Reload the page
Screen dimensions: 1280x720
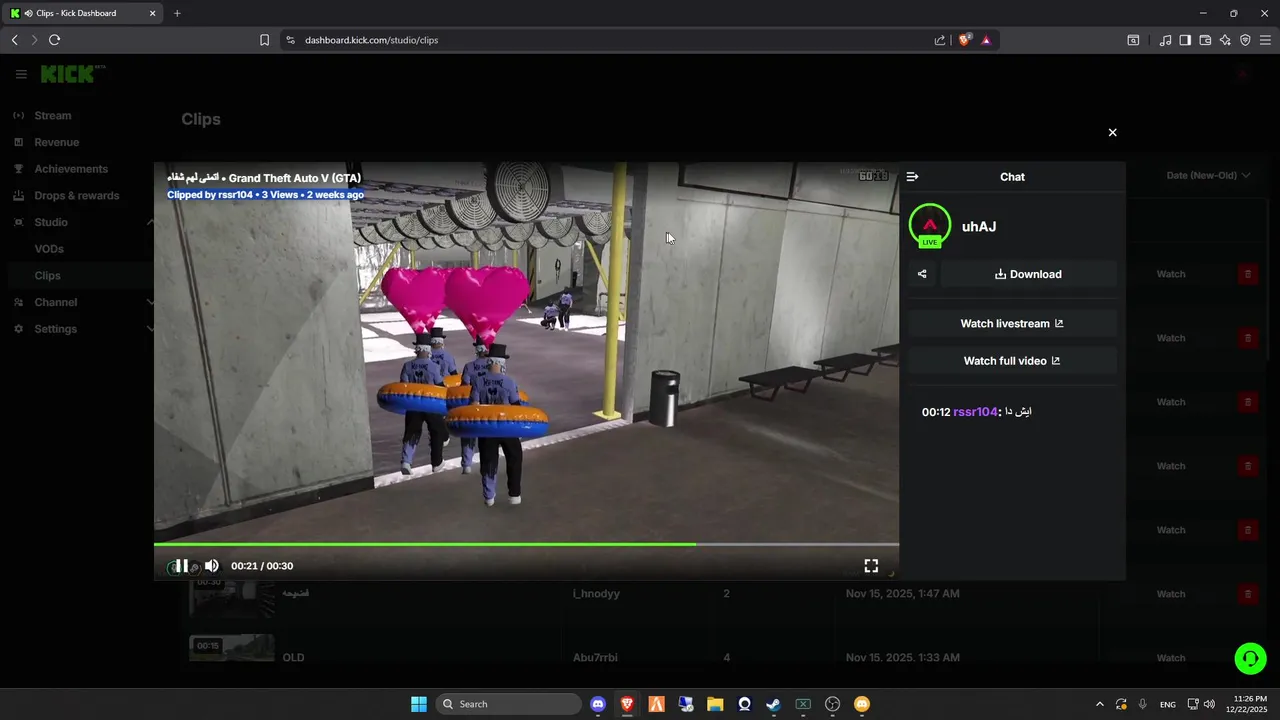pyautogui.click(x=54, y=40)
